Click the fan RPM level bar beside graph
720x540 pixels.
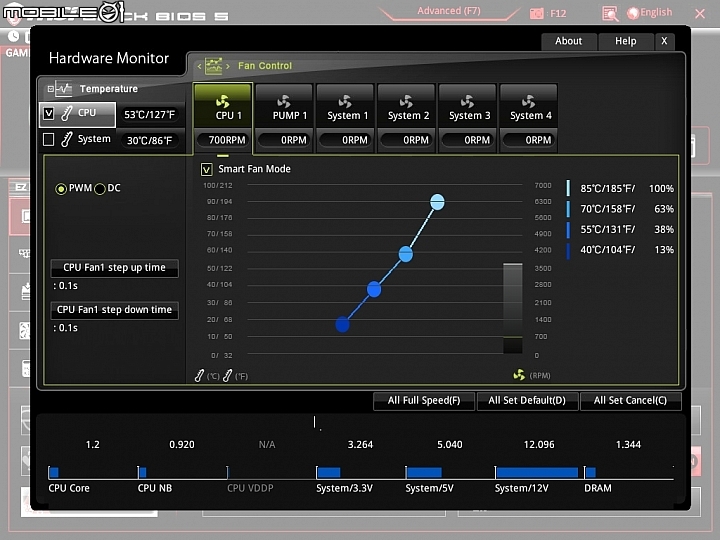[512, 308]
